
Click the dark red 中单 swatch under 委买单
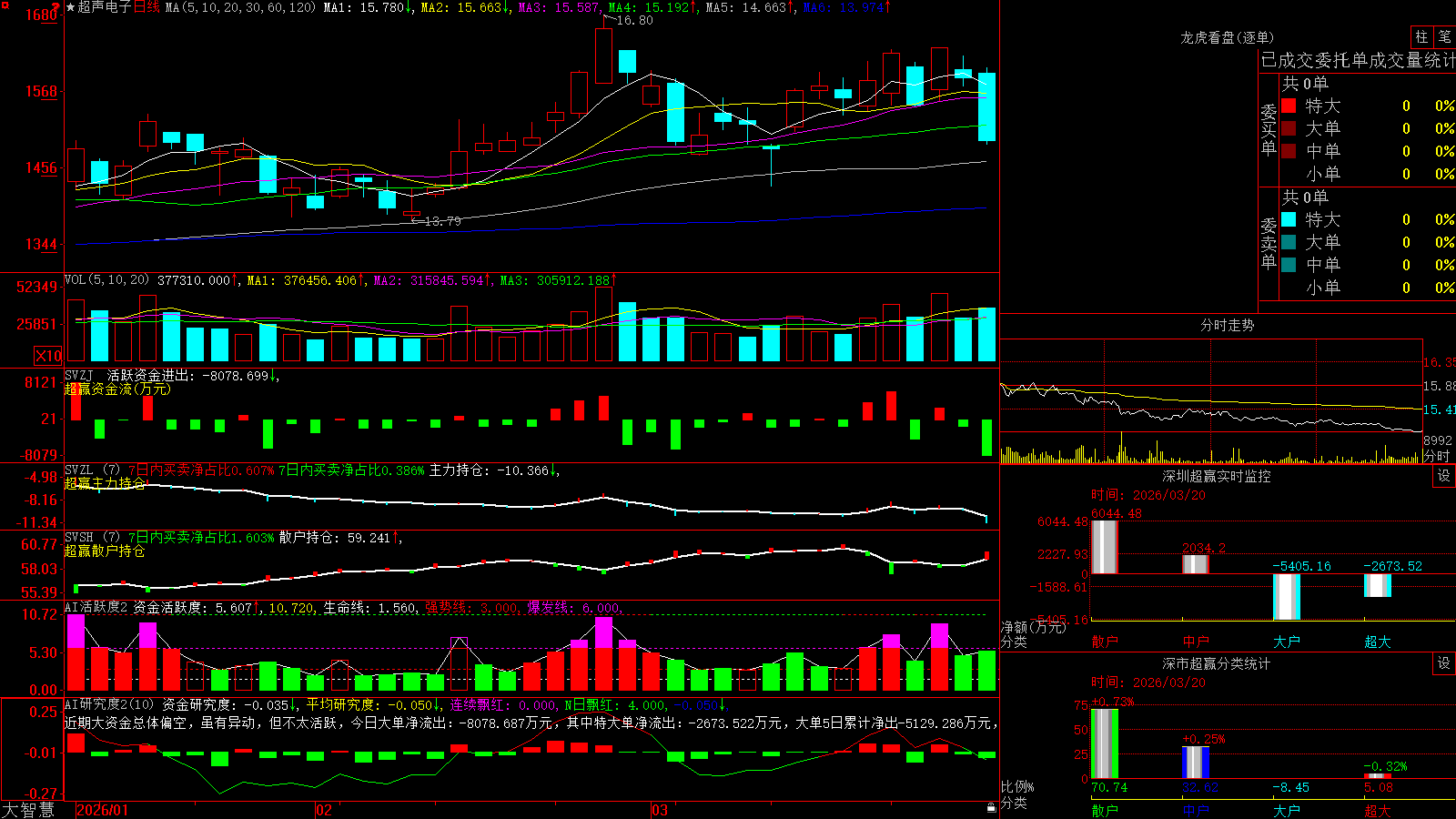pos(1289,151)
